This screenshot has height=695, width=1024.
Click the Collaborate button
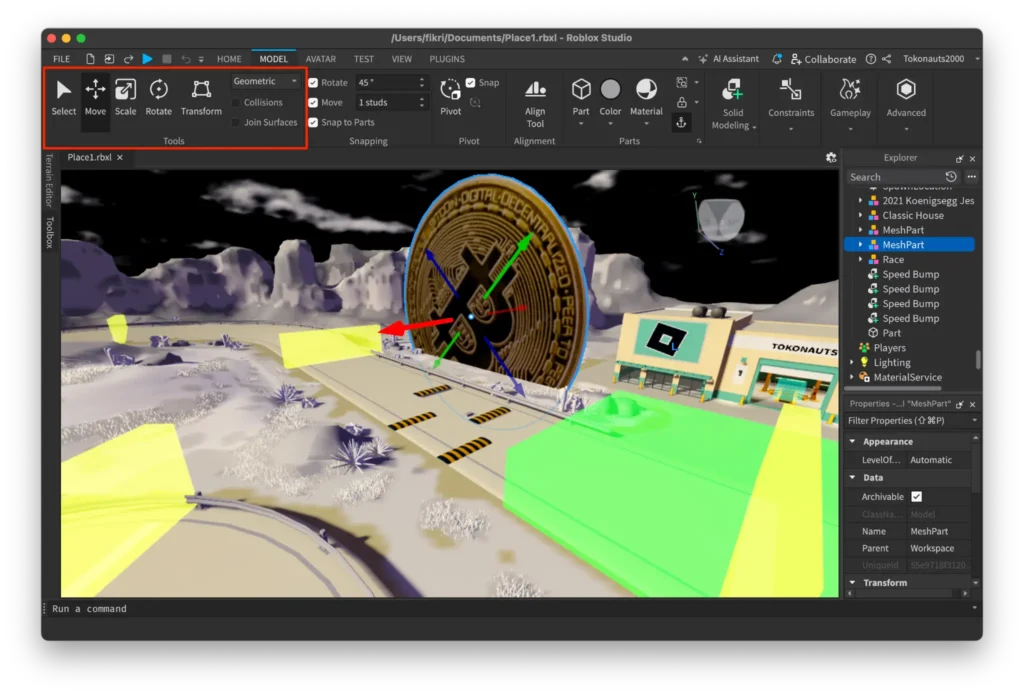pyautogui.click(x=823, y=59)
